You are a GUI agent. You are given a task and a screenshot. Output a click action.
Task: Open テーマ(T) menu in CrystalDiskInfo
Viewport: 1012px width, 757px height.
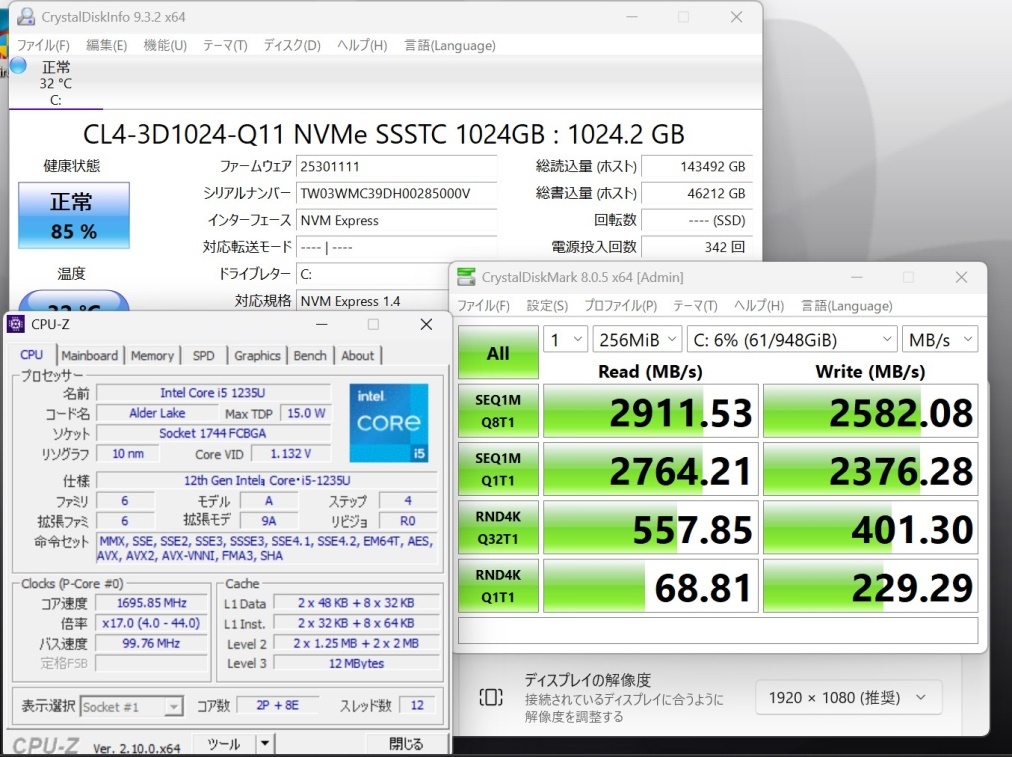(225, 45)
